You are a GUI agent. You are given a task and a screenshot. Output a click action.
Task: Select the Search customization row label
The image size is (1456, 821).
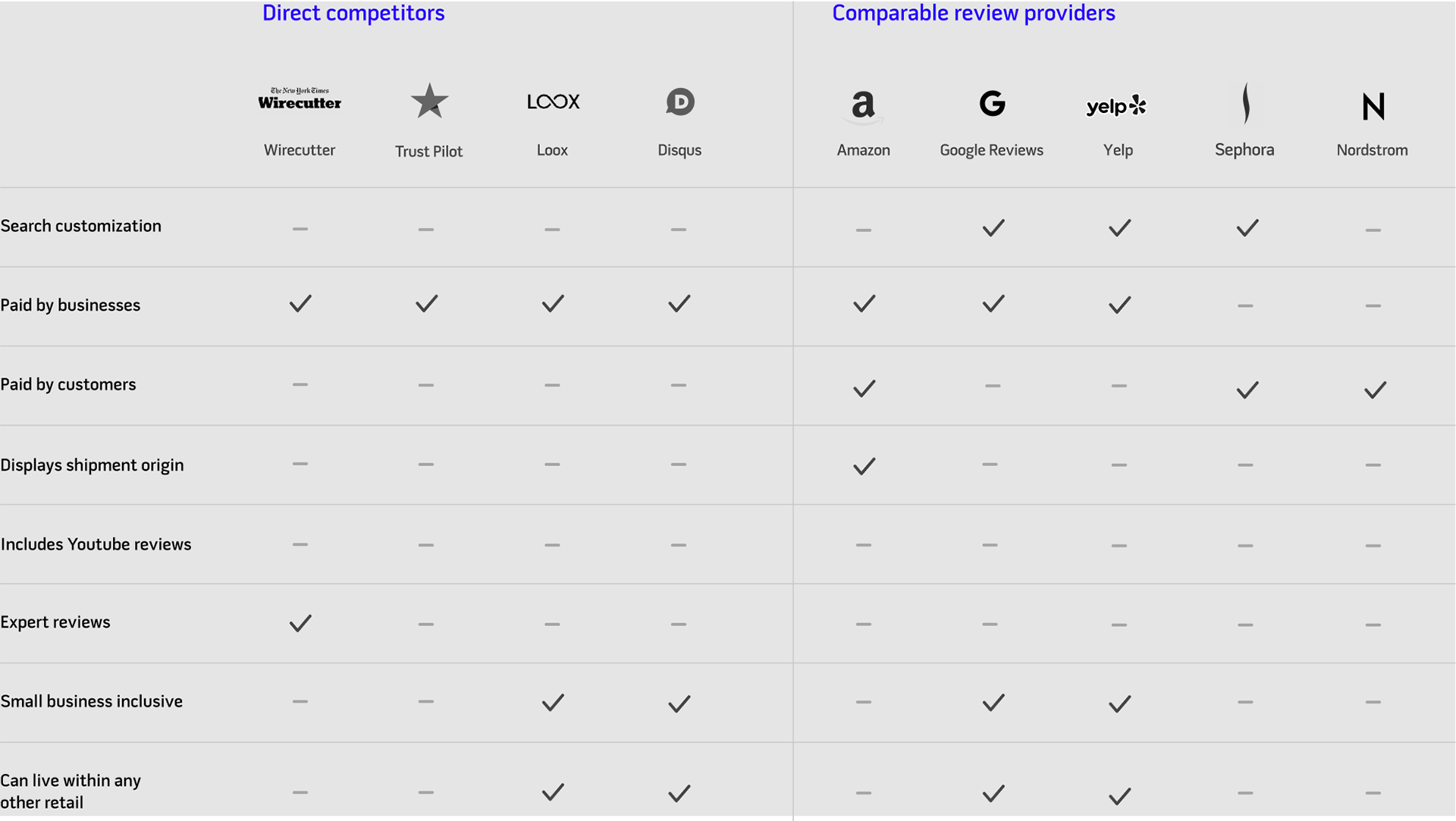[x=80, y=226]
